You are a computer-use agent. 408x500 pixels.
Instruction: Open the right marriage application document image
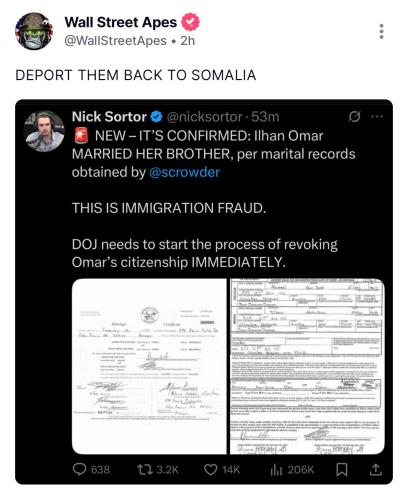click(307, 366)
